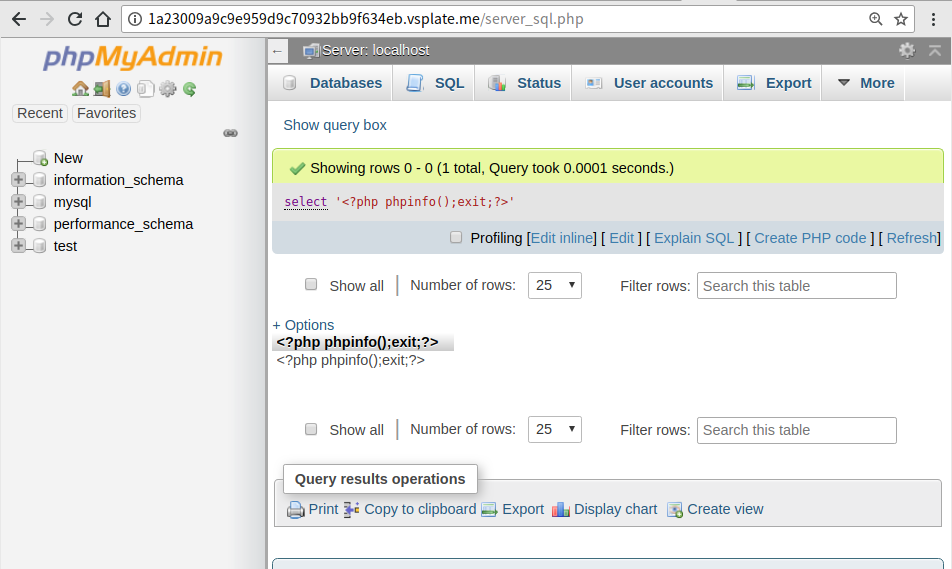
Task: Click the zoom magnifier in the address bar
Action: (876, 19)
